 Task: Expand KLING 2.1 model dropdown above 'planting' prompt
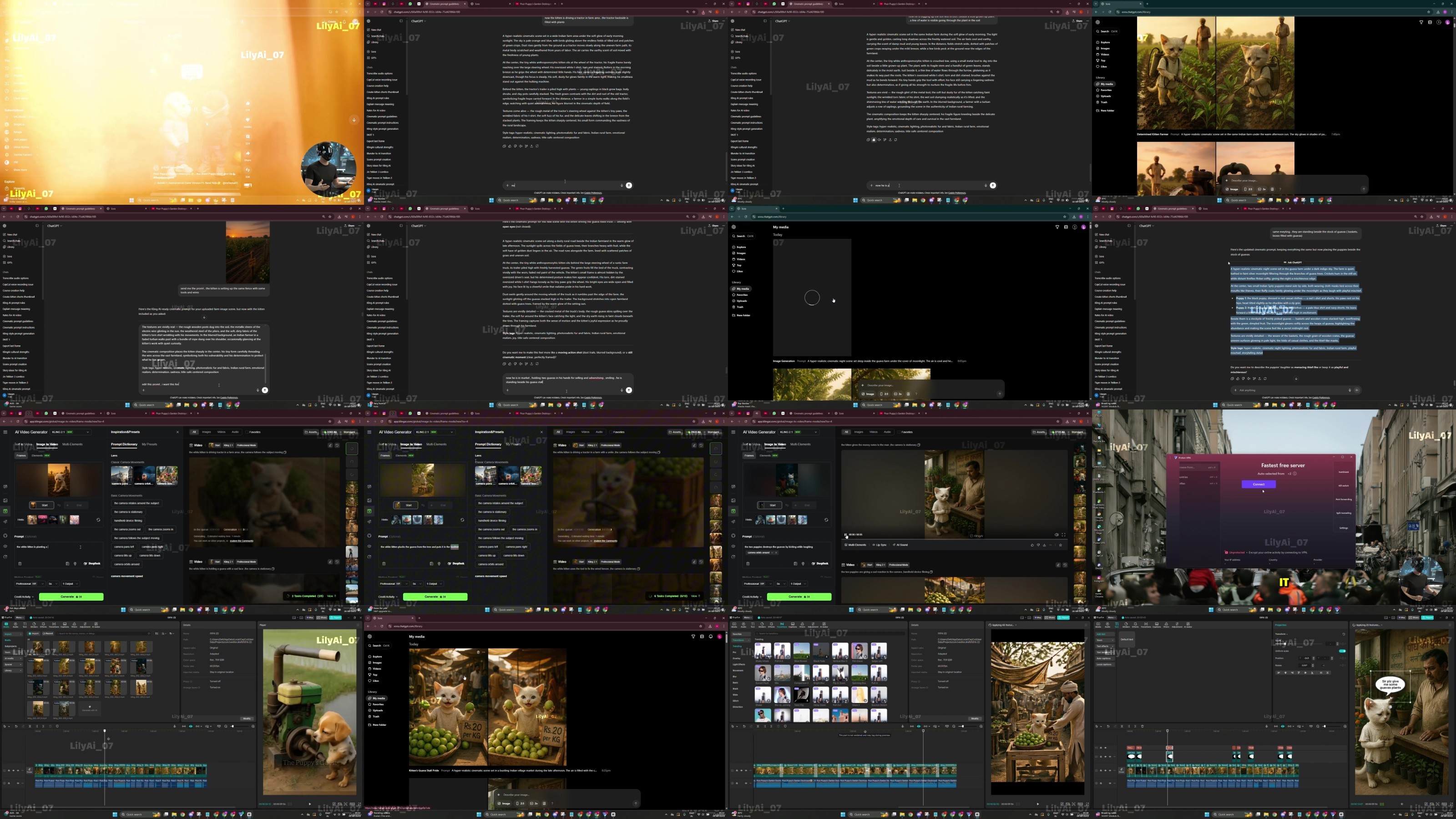click(71, 432)
